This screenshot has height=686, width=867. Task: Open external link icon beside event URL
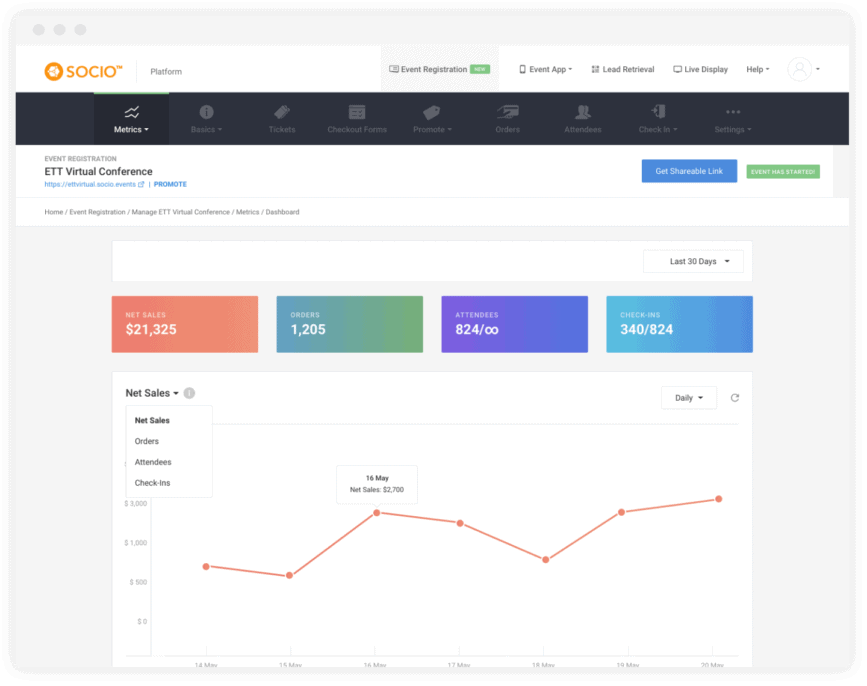[141, 185]
